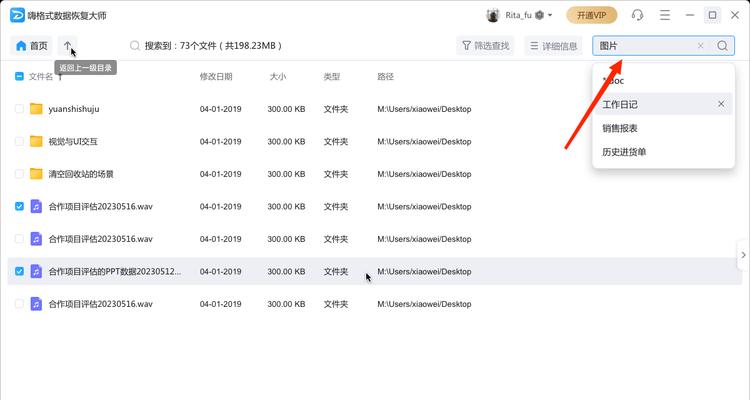The image size is (750, 400).
Task: Sort by the 类型 column header
Action: coord(331,77)
